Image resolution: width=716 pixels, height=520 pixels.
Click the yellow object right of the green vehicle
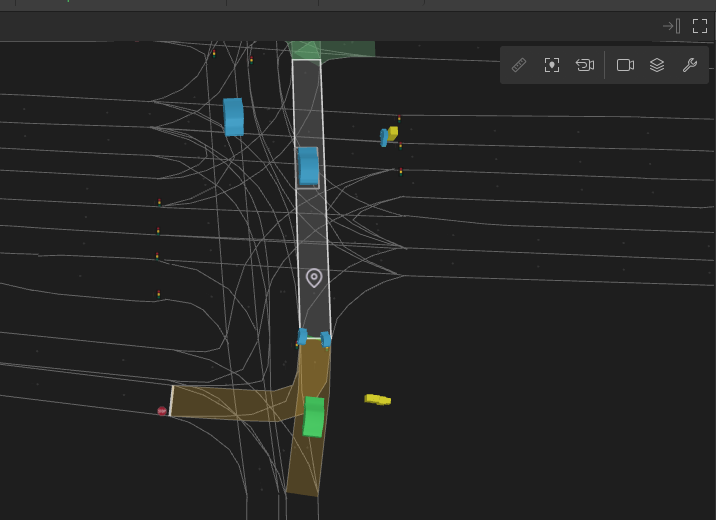click(x=378, y=400)
